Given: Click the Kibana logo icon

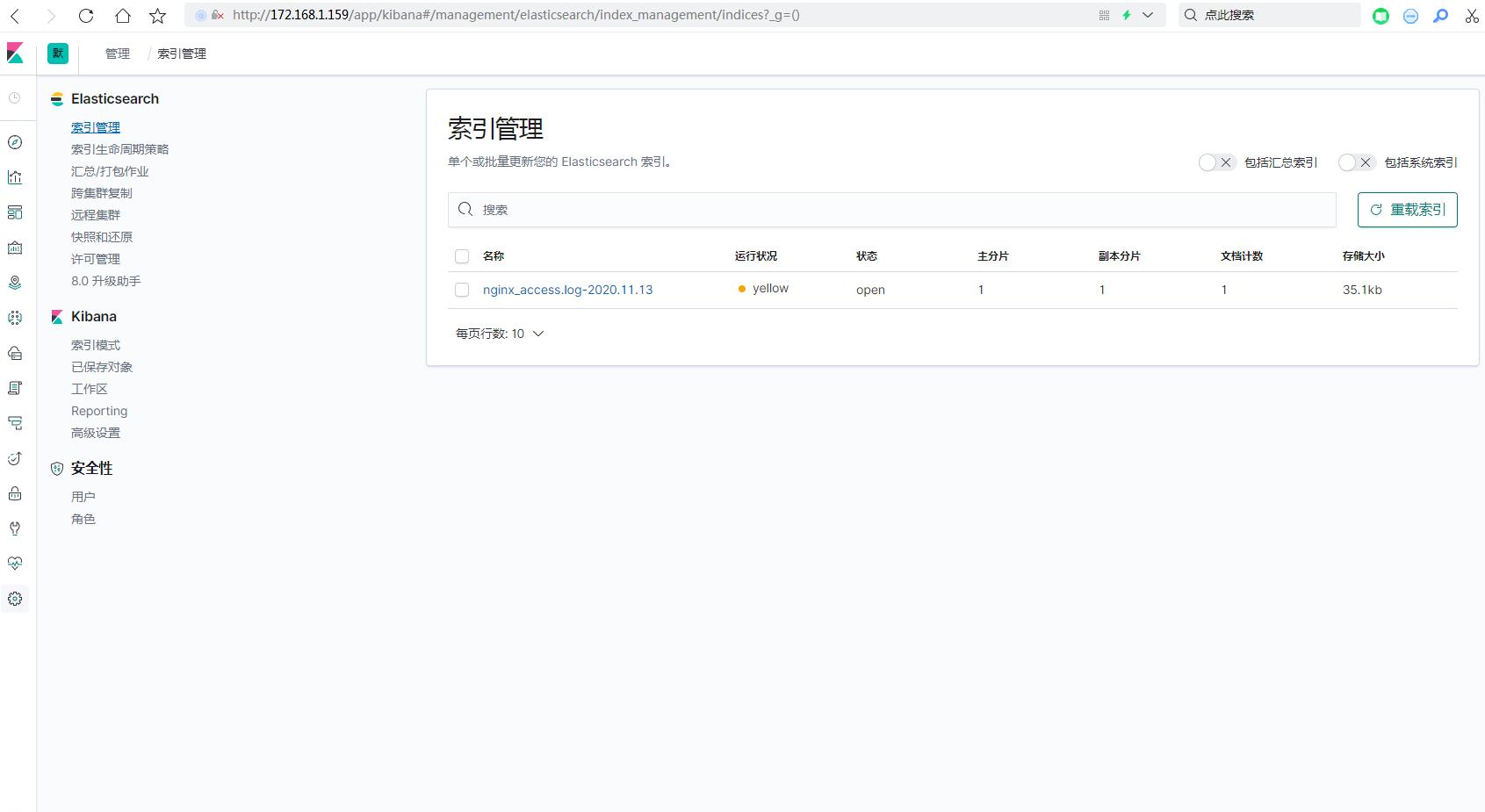Looking at the screenshot, I should [15, 54].
